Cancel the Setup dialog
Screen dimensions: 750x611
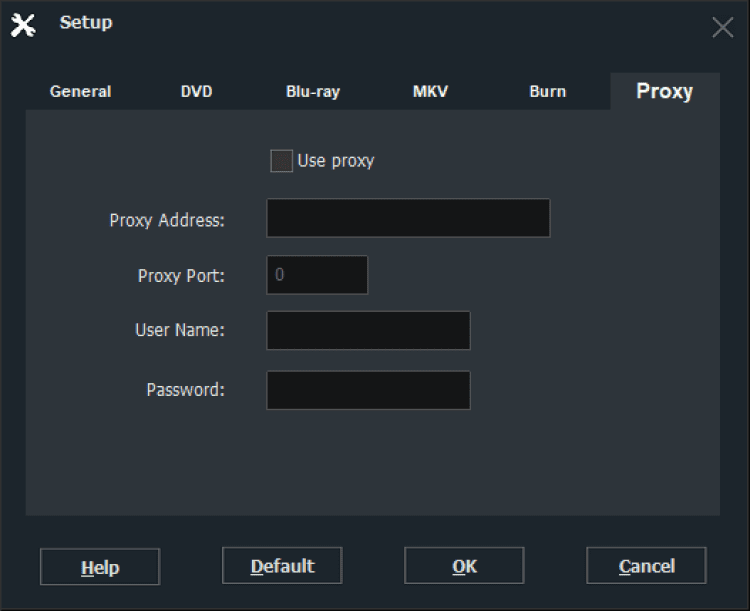point(646,566)
